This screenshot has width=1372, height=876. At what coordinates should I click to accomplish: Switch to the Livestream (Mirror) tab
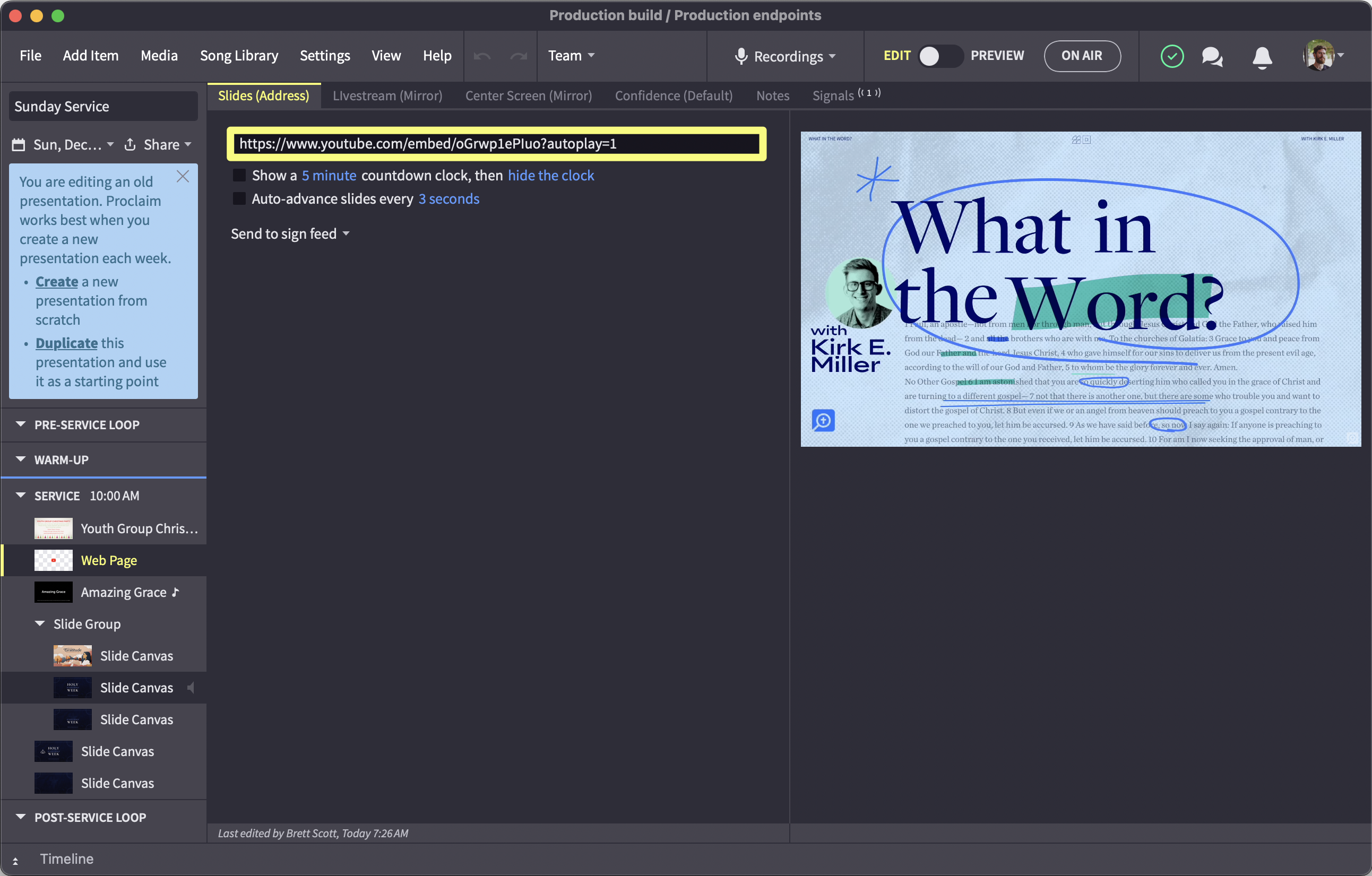coord(387,96)
